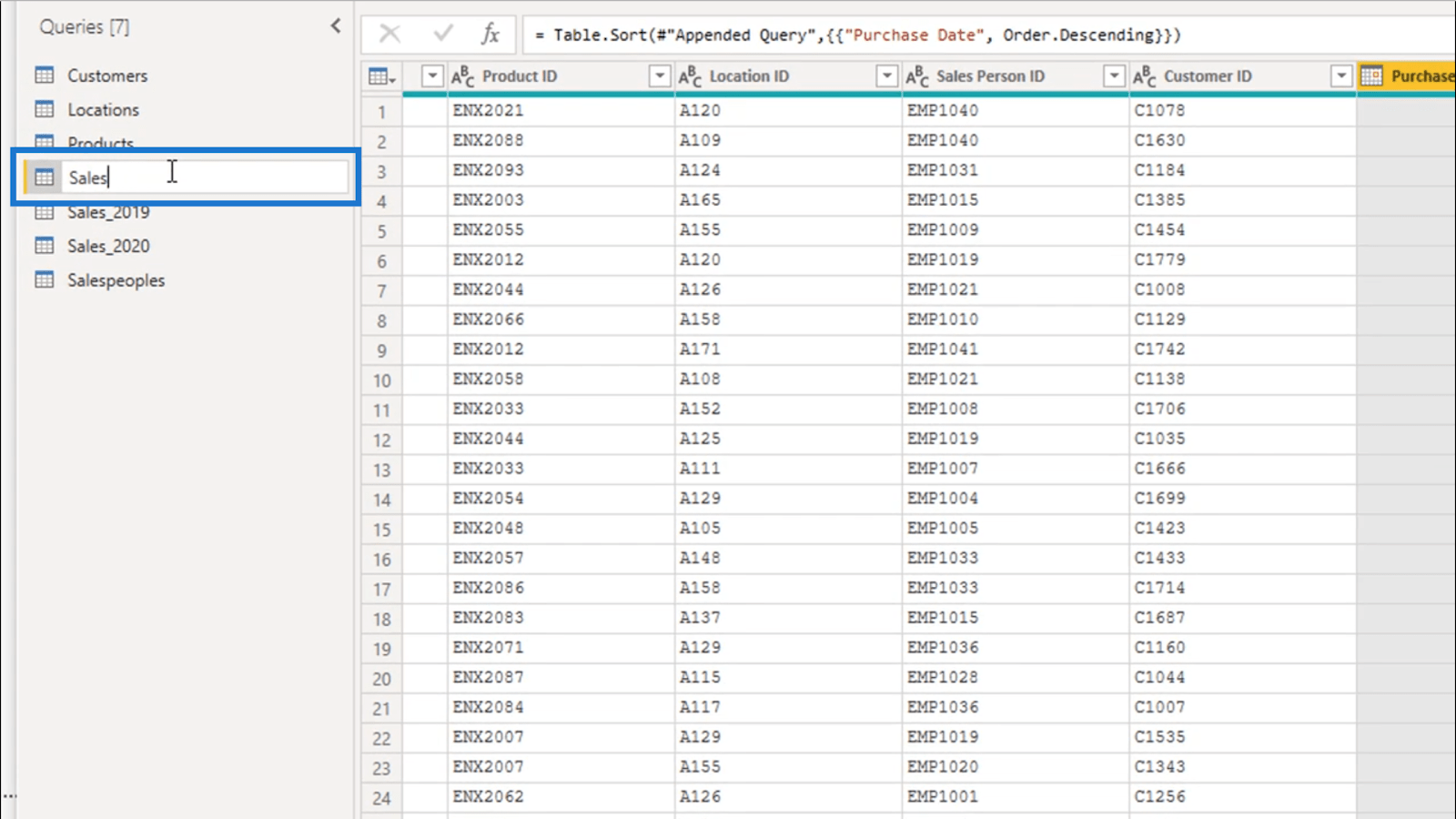This screenshot has width=1456, height=819.
Task: Open the Product ID filter dropdown
Action: [x=660, y=76]
